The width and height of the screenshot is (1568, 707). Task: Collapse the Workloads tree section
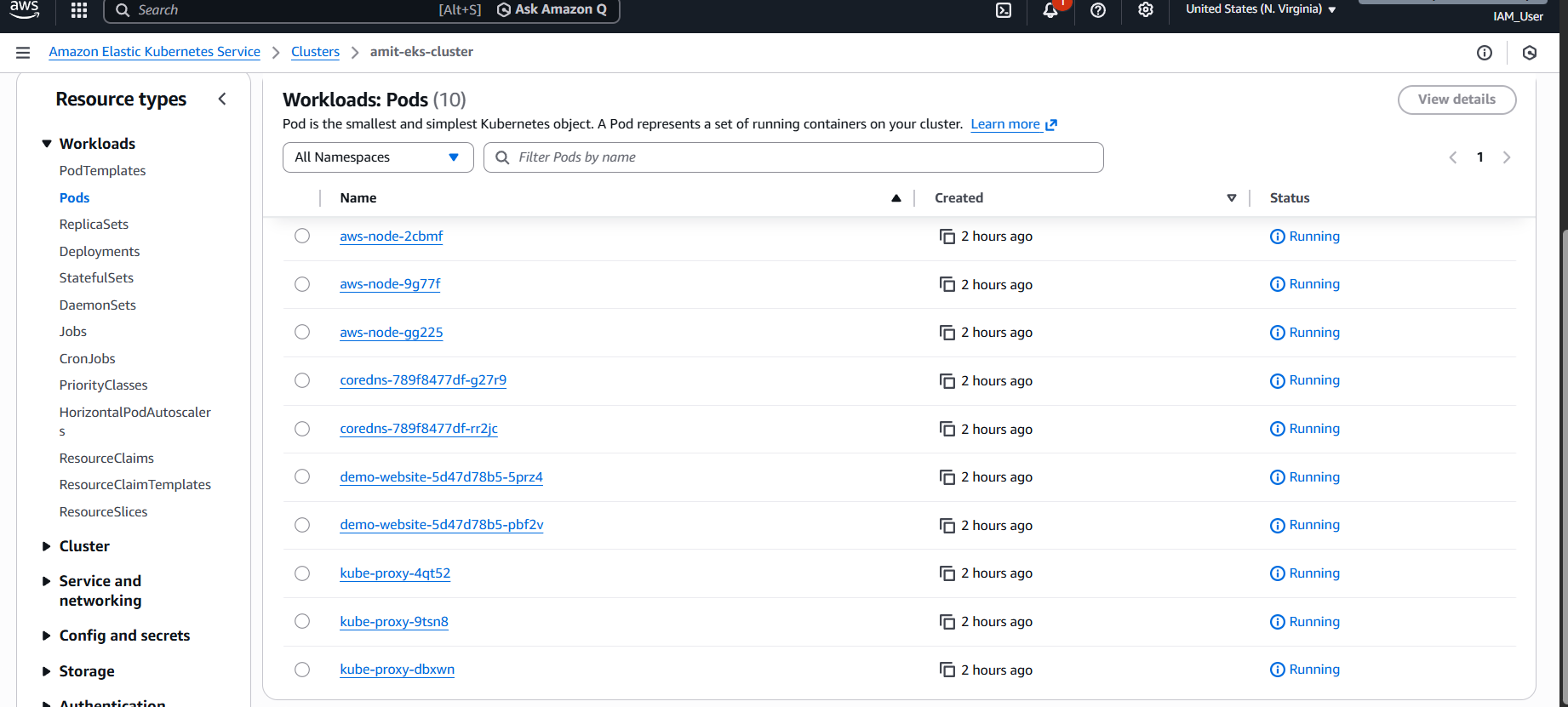tap(47, 144)
